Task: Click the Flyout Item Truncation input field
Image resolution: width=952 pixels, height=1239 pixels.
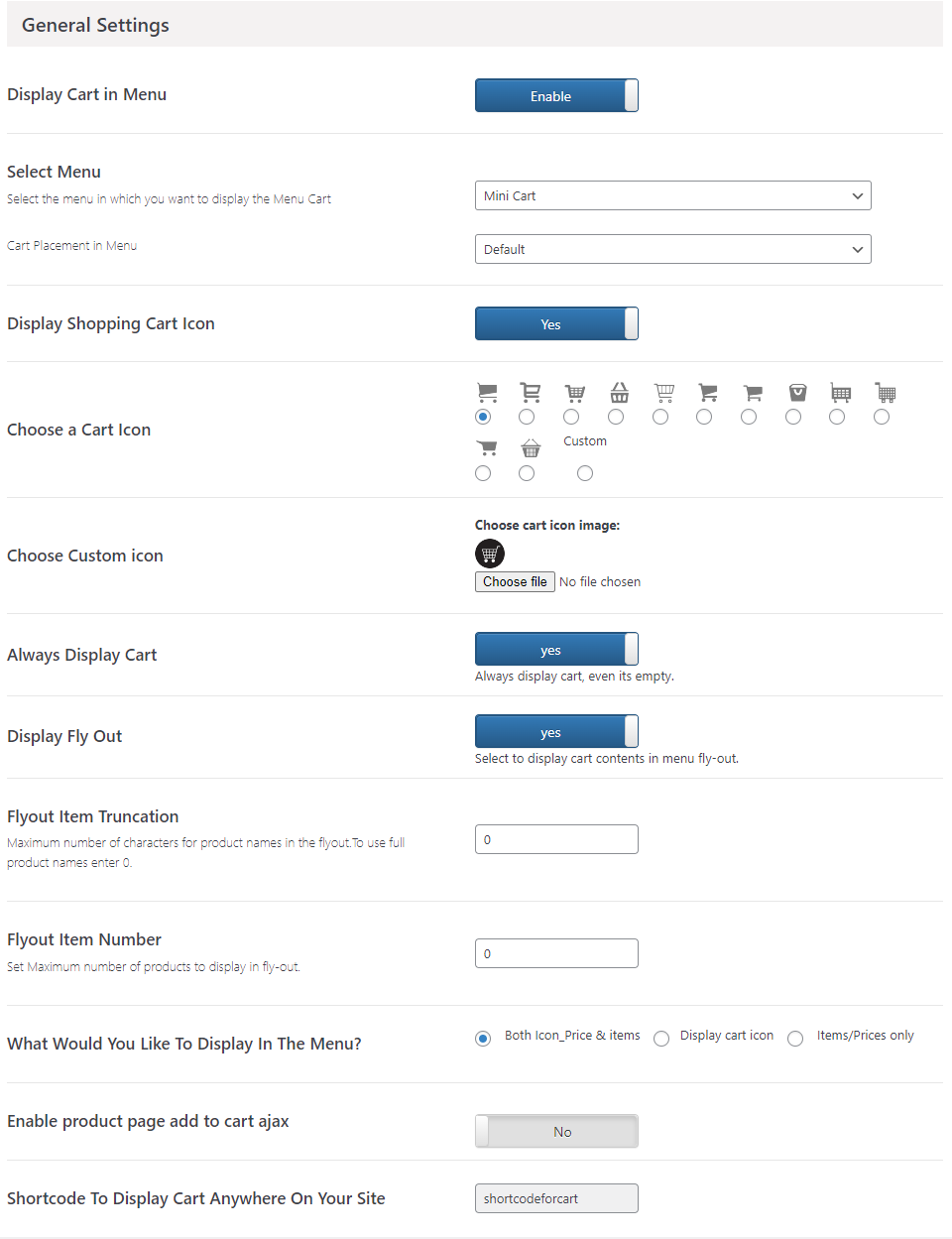Action: (556, 838)
